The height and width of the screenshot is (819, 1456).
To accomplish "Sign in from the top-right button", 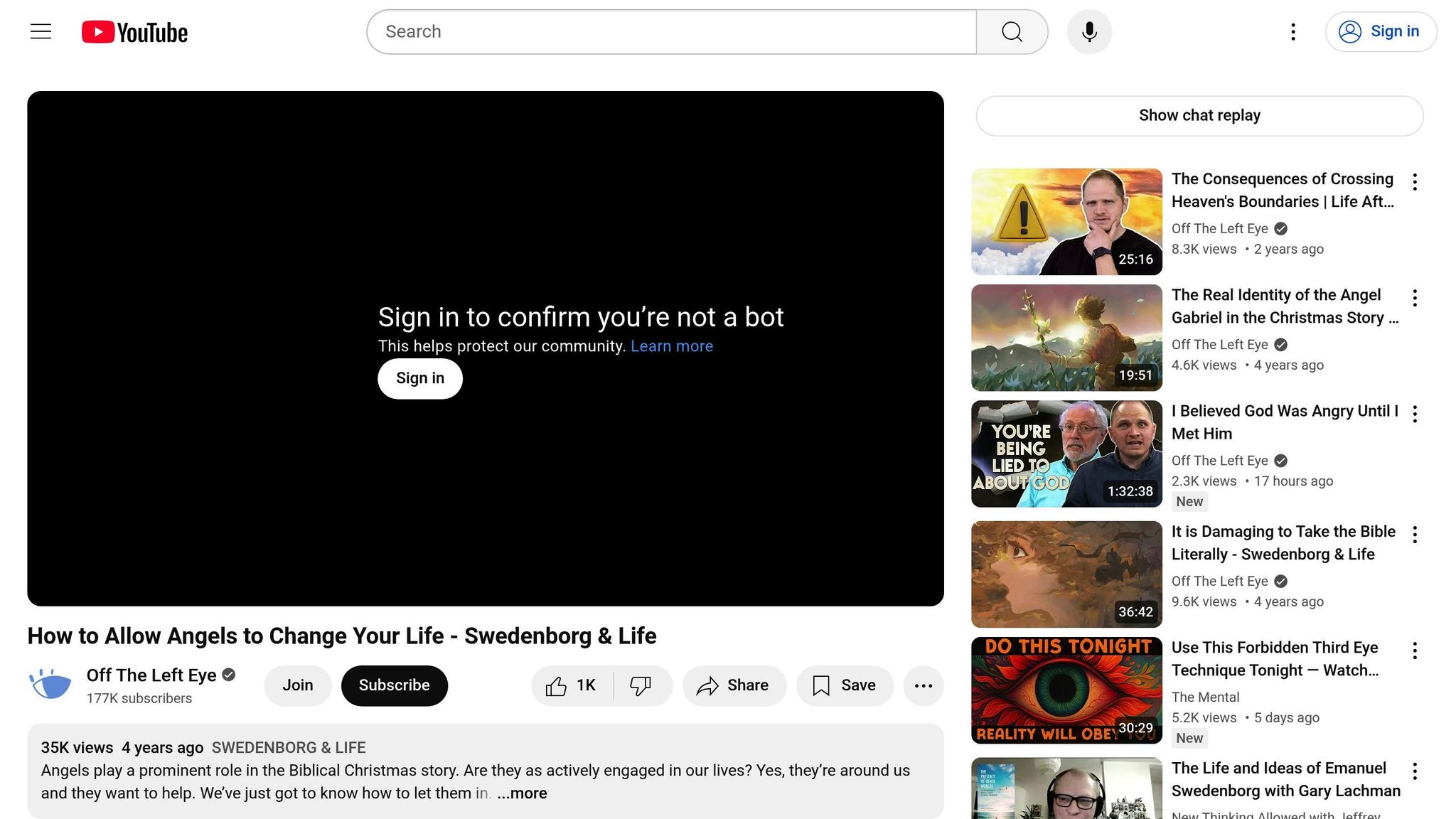I will 1381,32.
